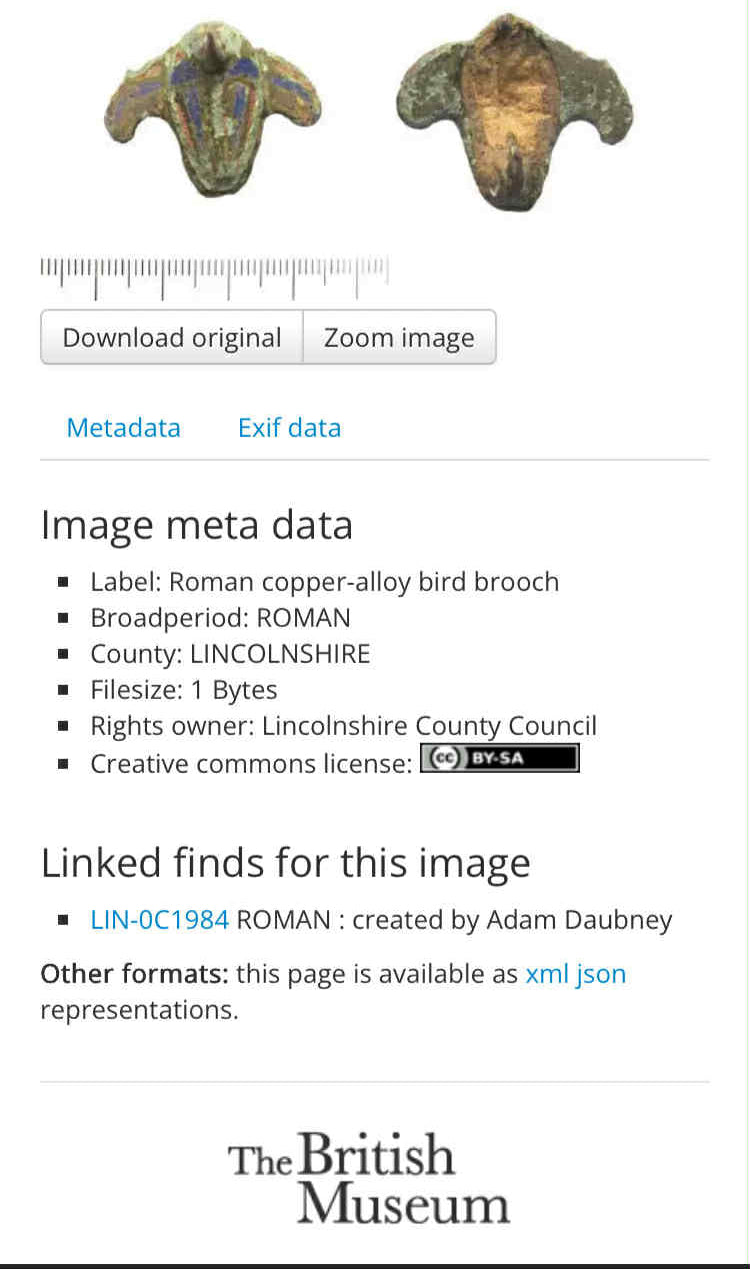Click the scale ruler below the brooch

(x=214, y=278)
